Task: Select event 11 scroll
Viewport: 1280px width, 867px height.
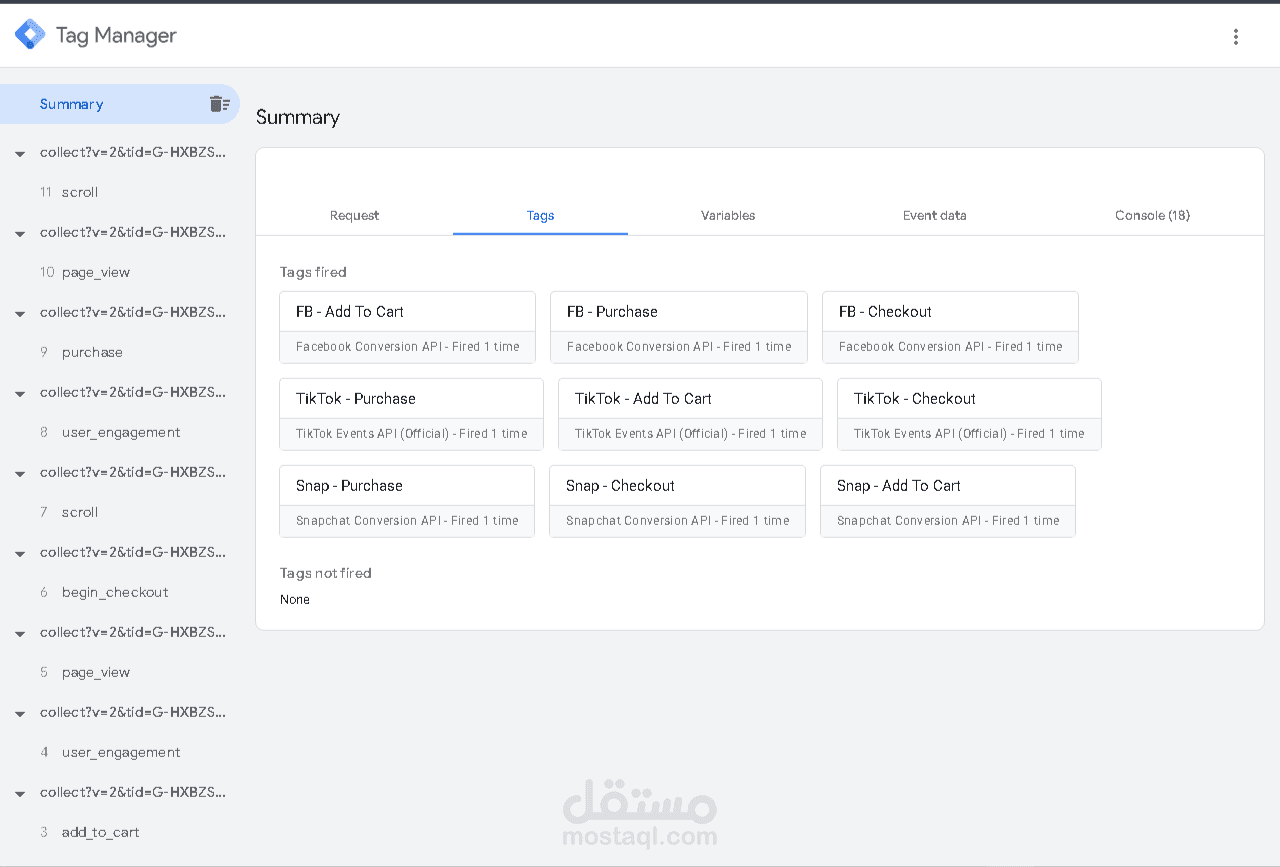Action: [x=120, y=192]
